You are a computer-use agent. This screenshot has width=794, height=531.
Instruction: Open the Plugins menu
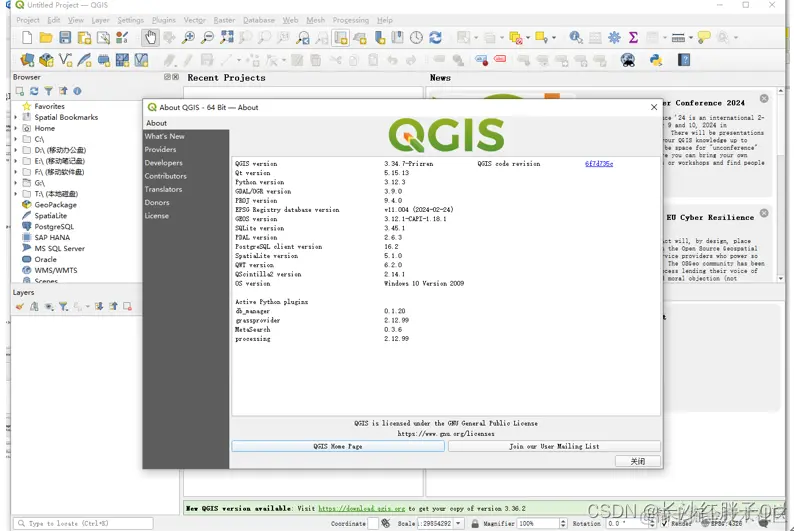tap(164, 20)
